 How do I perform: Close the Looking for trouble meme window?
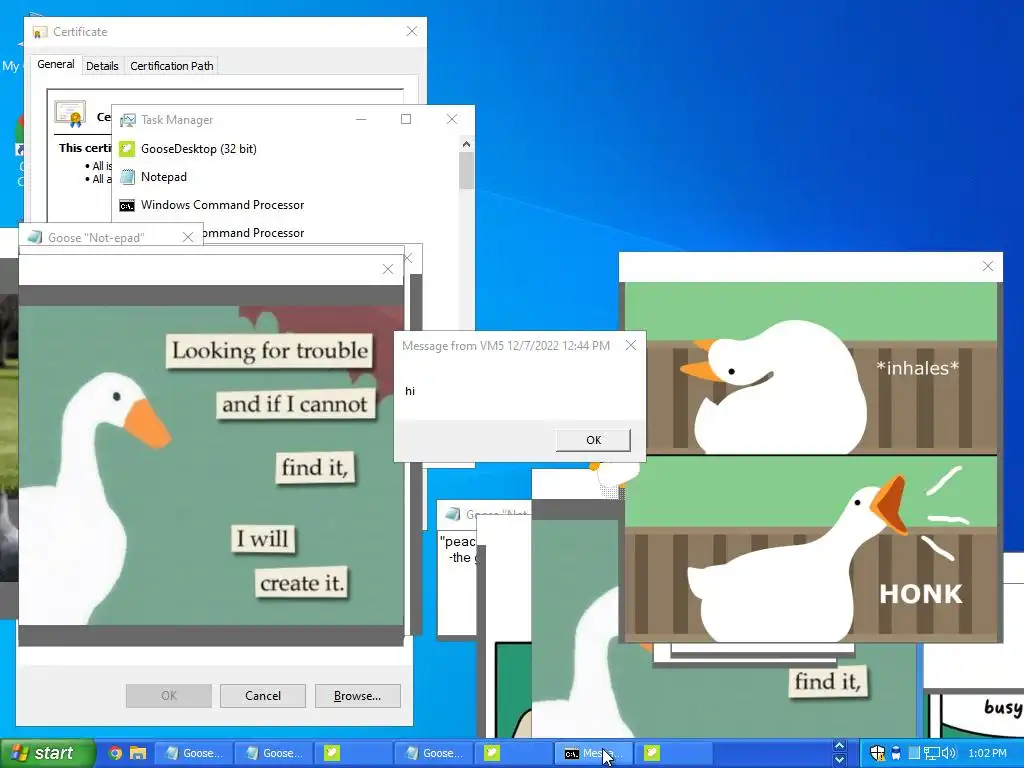[x=388, y=269]
